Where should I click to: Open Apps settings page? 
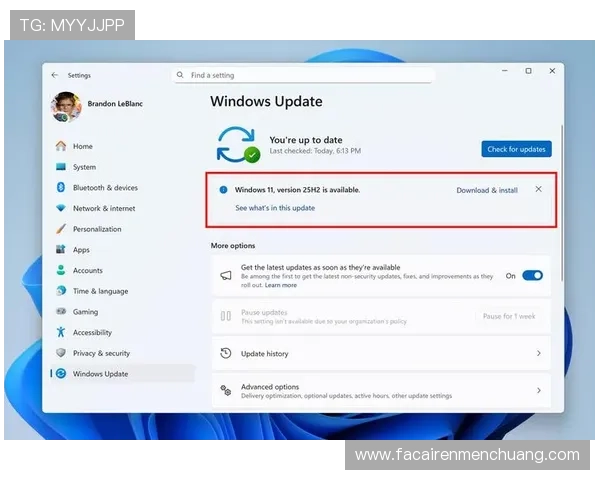click(x=81, y=250)
